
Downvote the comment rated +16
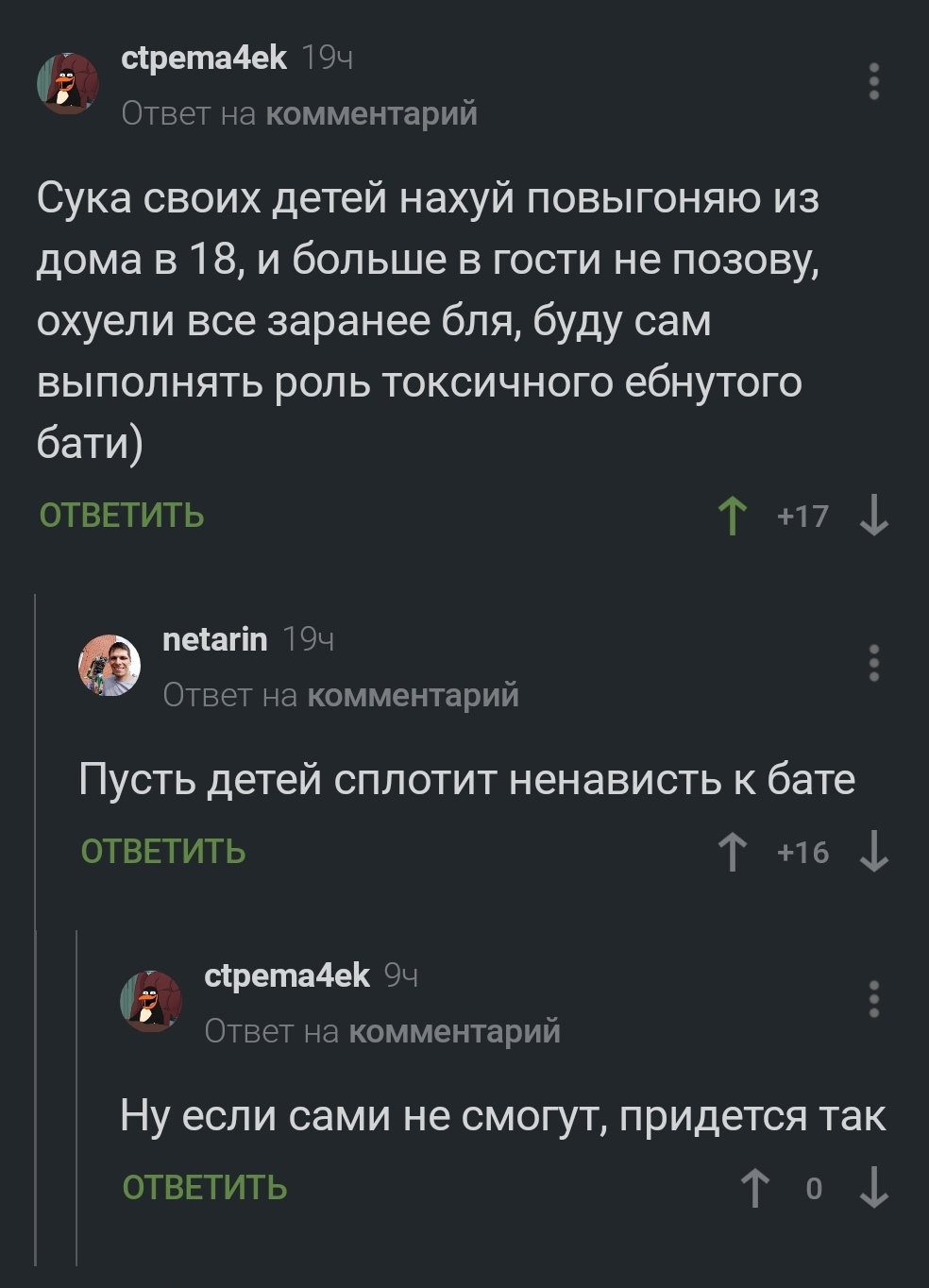point(874,852)
